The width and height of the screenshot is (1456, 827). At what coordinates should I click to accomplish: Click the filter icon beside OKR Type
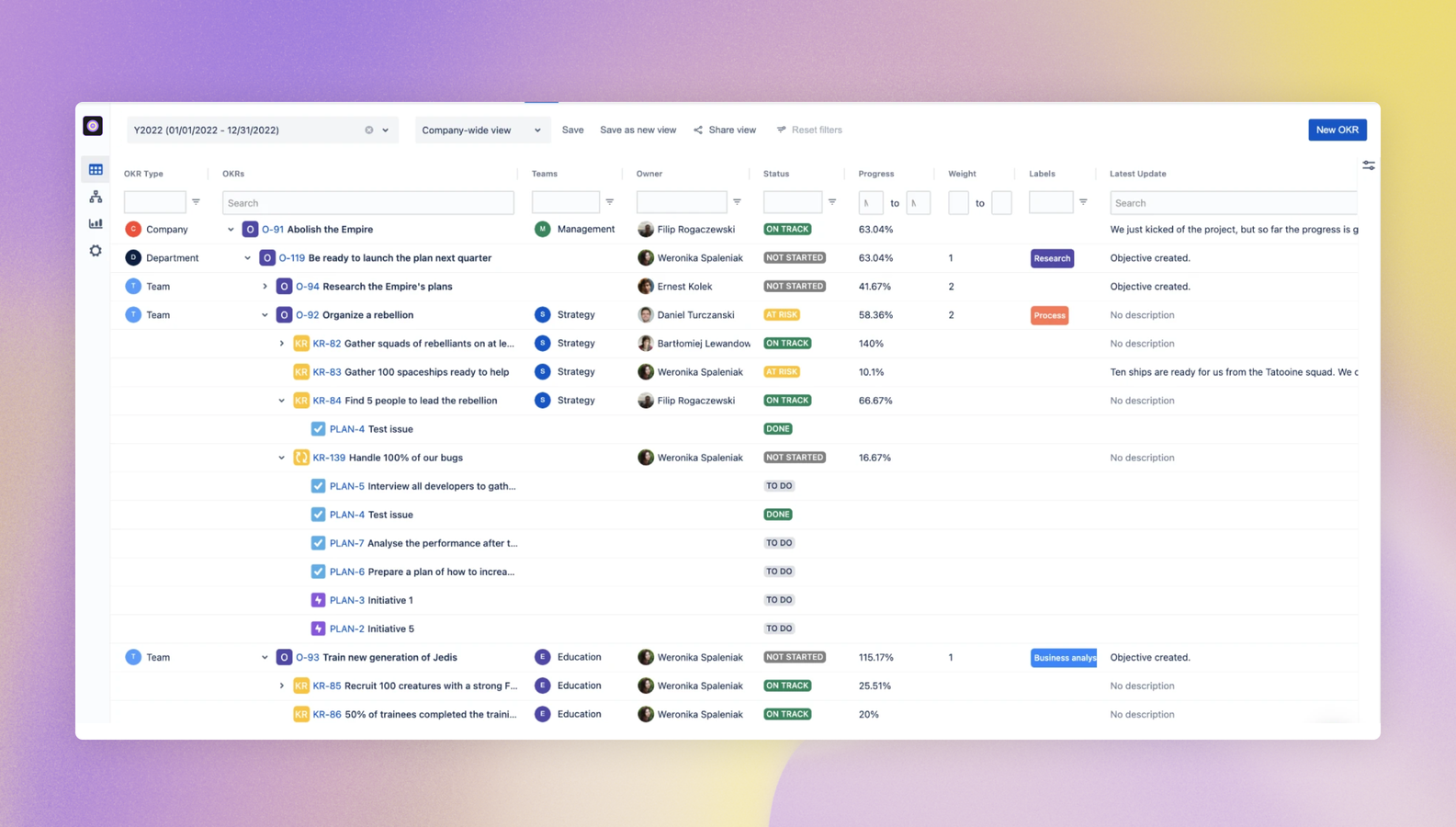click(196, 202)
